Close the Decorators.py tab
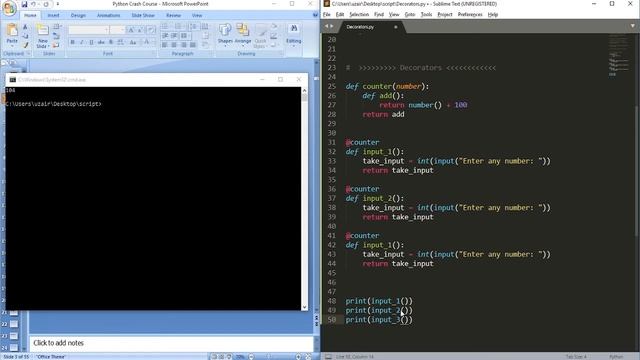 pyautogui.click(x=395, y=27)
